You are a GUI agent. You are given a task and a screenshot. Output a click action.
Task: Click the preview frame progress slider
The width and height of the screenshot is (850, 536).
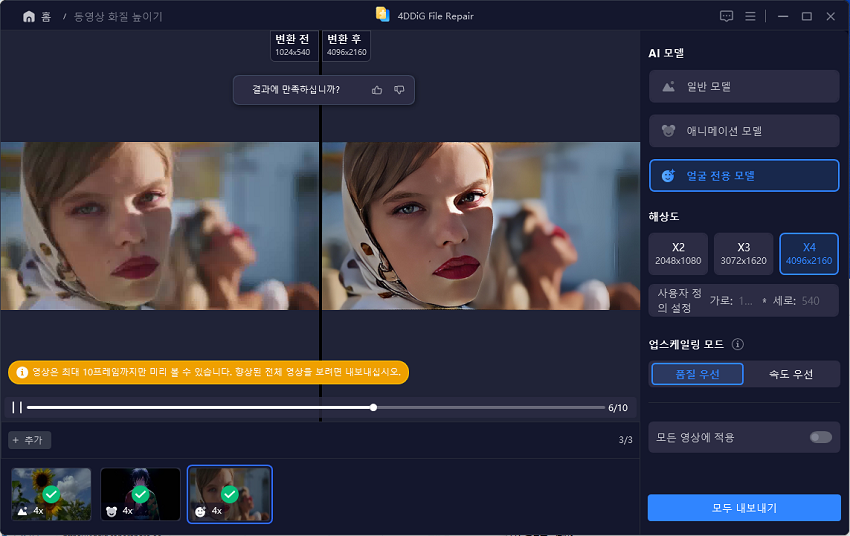coord(315,407)
